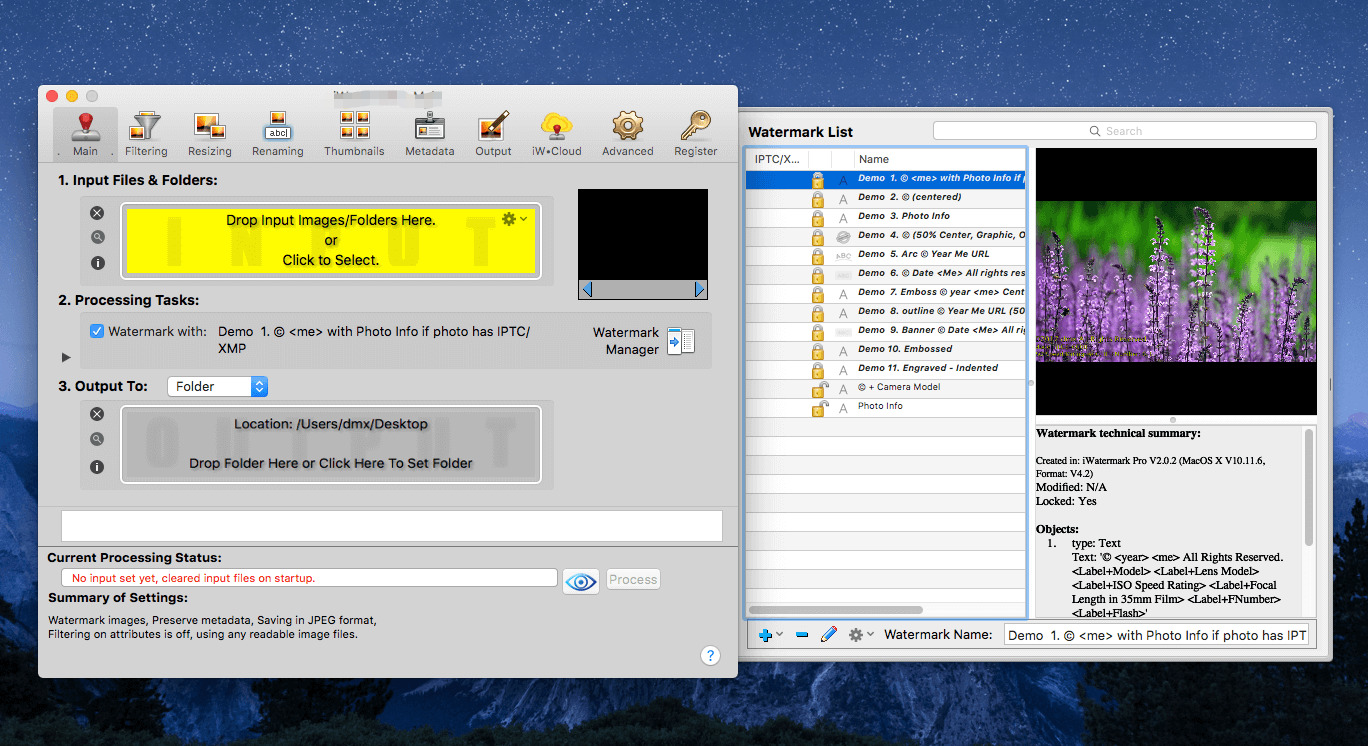
Task: Click the gray slider track under the input preview
Action: [643, 290]
